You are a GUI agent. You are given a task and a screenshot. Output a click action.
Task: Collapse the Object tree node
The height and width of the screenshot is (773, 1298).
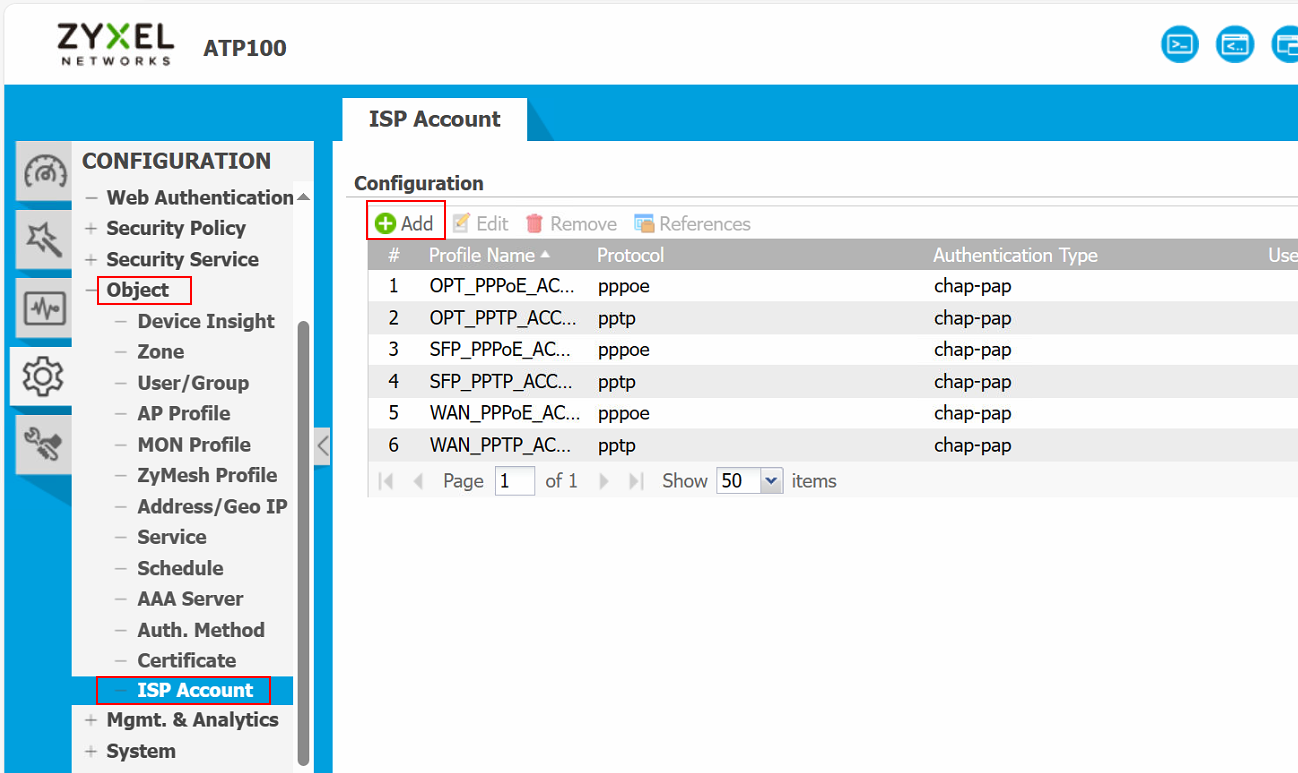(91, 291)
